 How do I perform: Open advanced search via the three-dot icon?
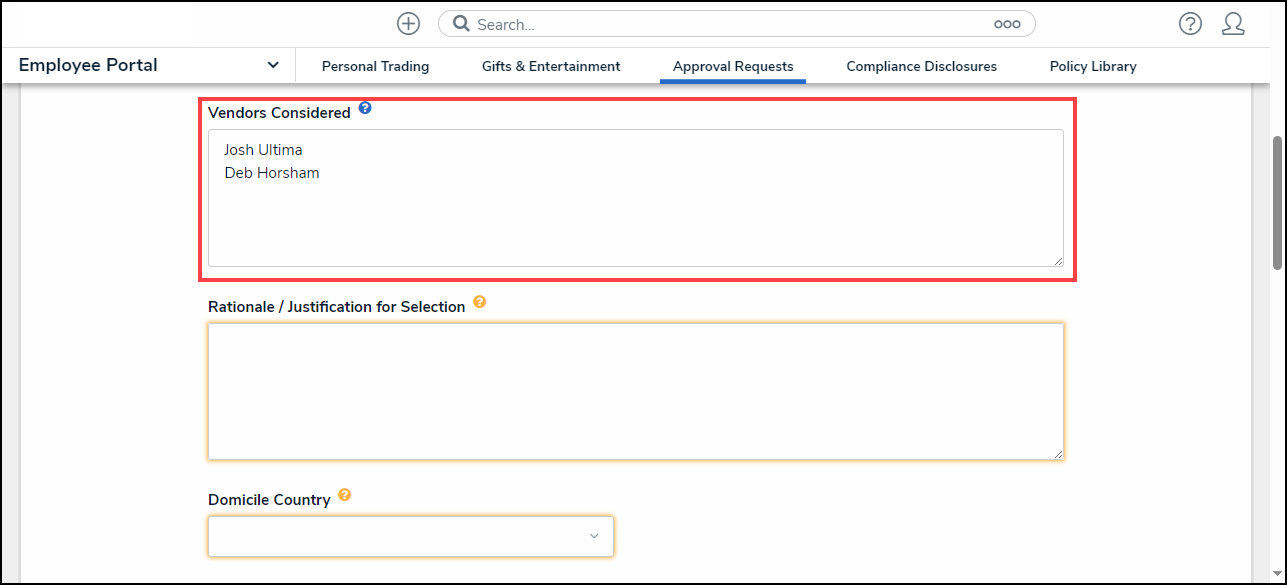(1006, 24)
